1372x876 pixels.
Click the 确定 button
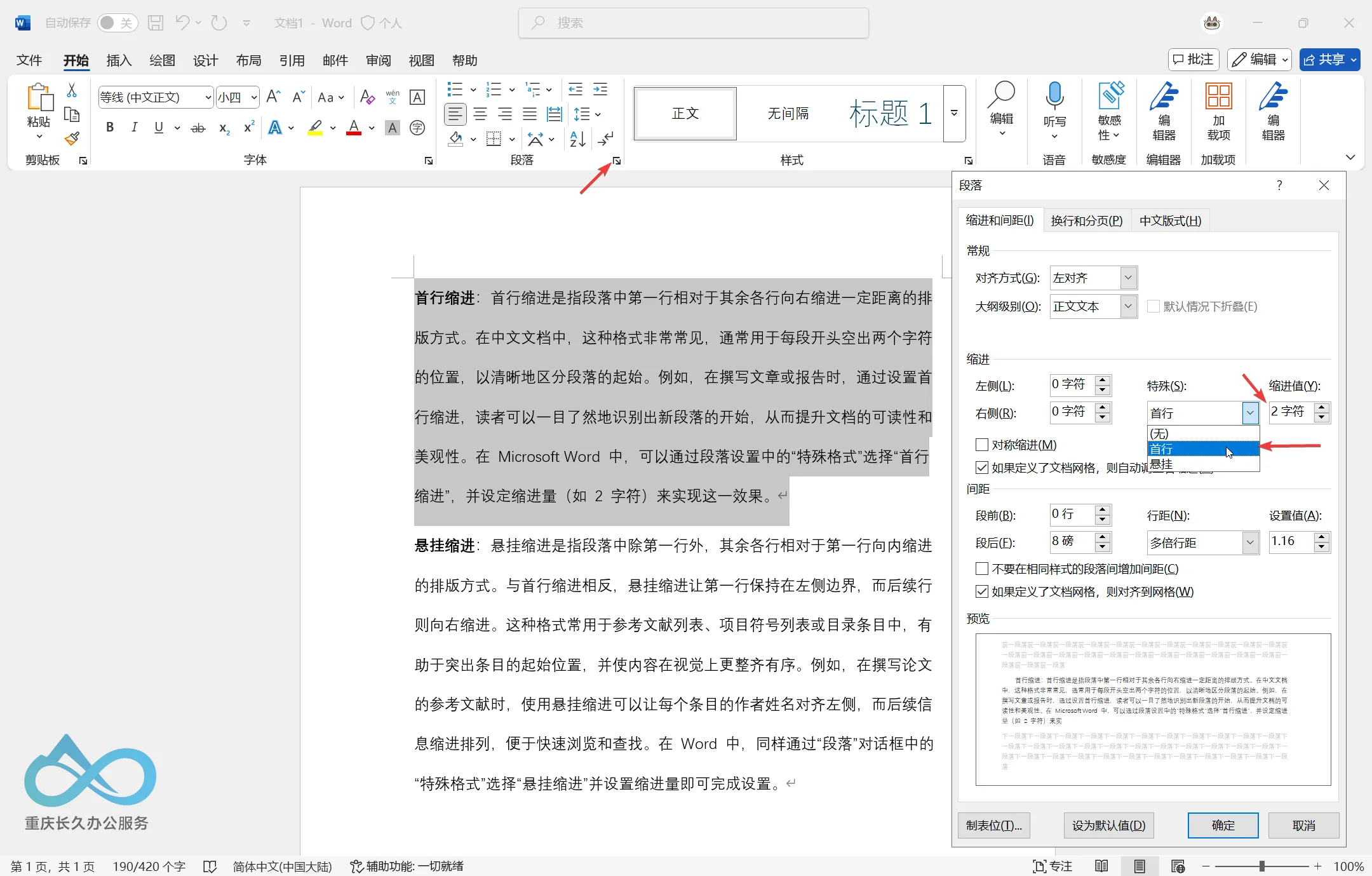[1223, 825]
